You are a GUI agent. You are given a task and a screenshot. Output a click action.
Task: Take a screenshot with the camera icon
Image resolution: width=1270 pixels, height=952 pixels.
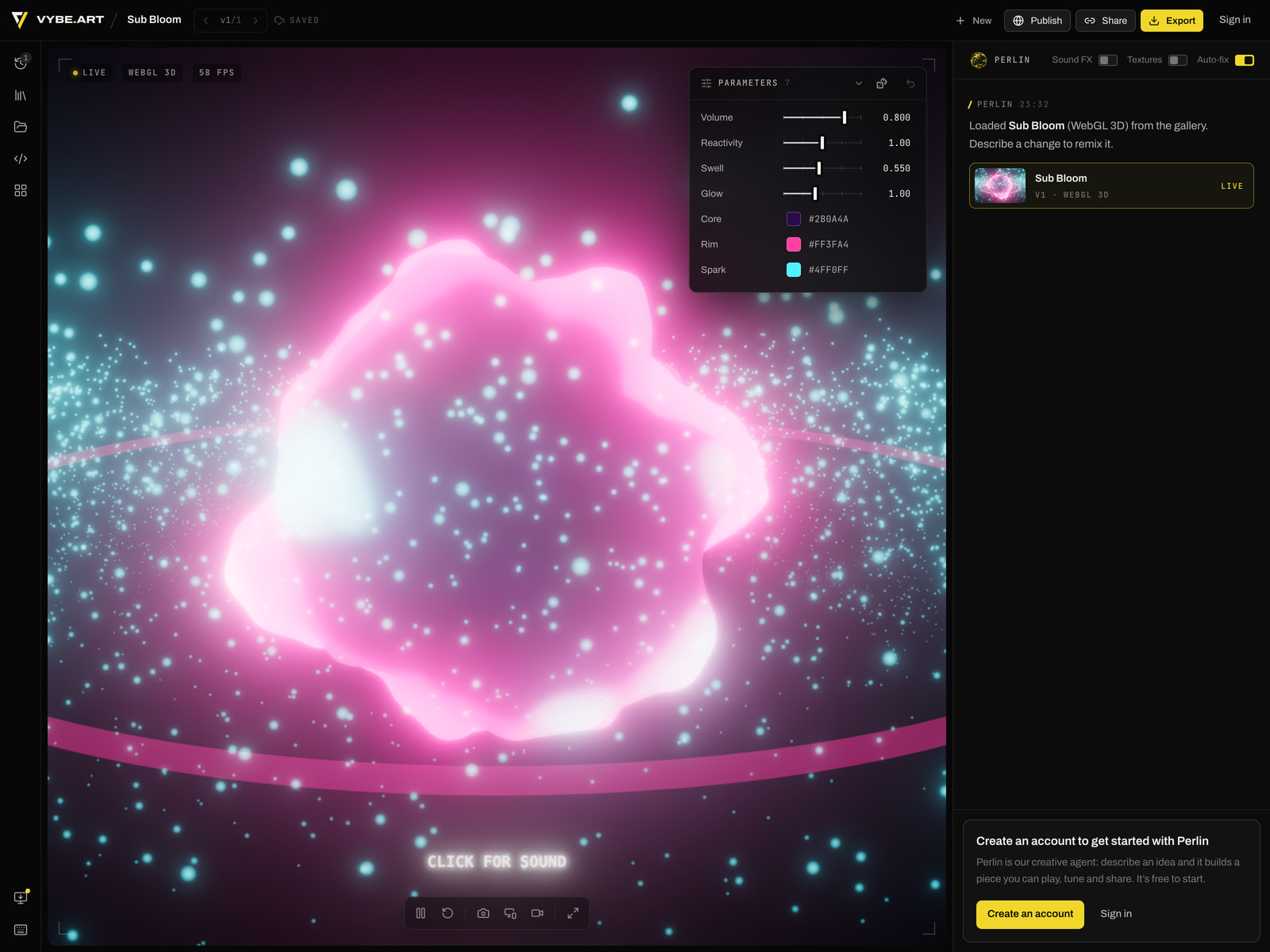pyautogui.click(x=483, y=913)
